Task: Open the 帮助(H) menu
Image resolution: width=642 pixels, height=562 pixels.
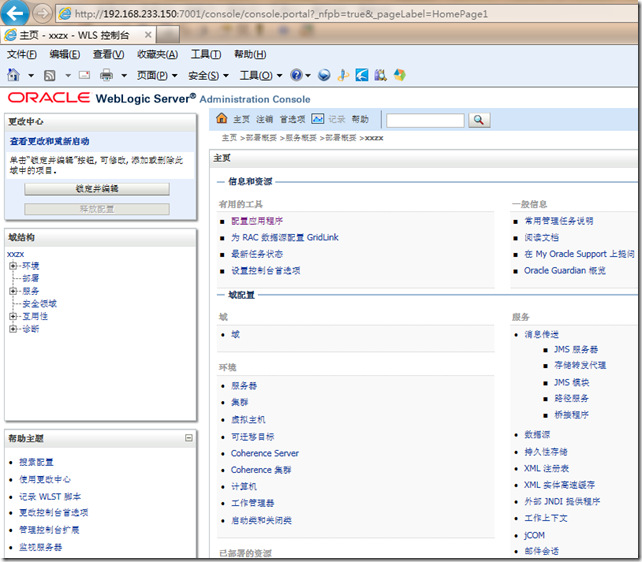Action: click(250, 54)
